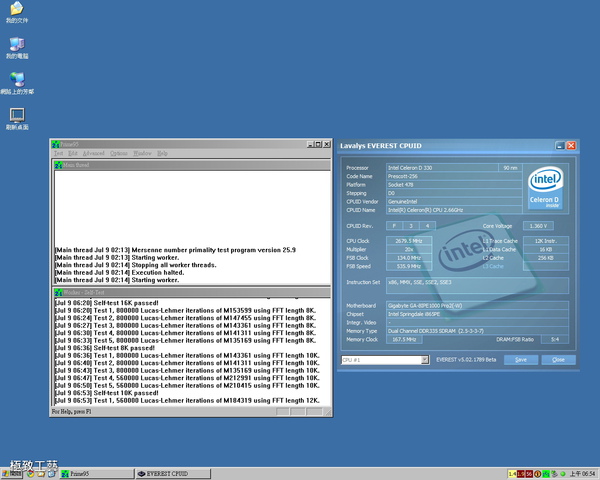Click the Prime95 title bar app icon
The height and width of the screenshot is (480, 600).
(x=56, y=144)
